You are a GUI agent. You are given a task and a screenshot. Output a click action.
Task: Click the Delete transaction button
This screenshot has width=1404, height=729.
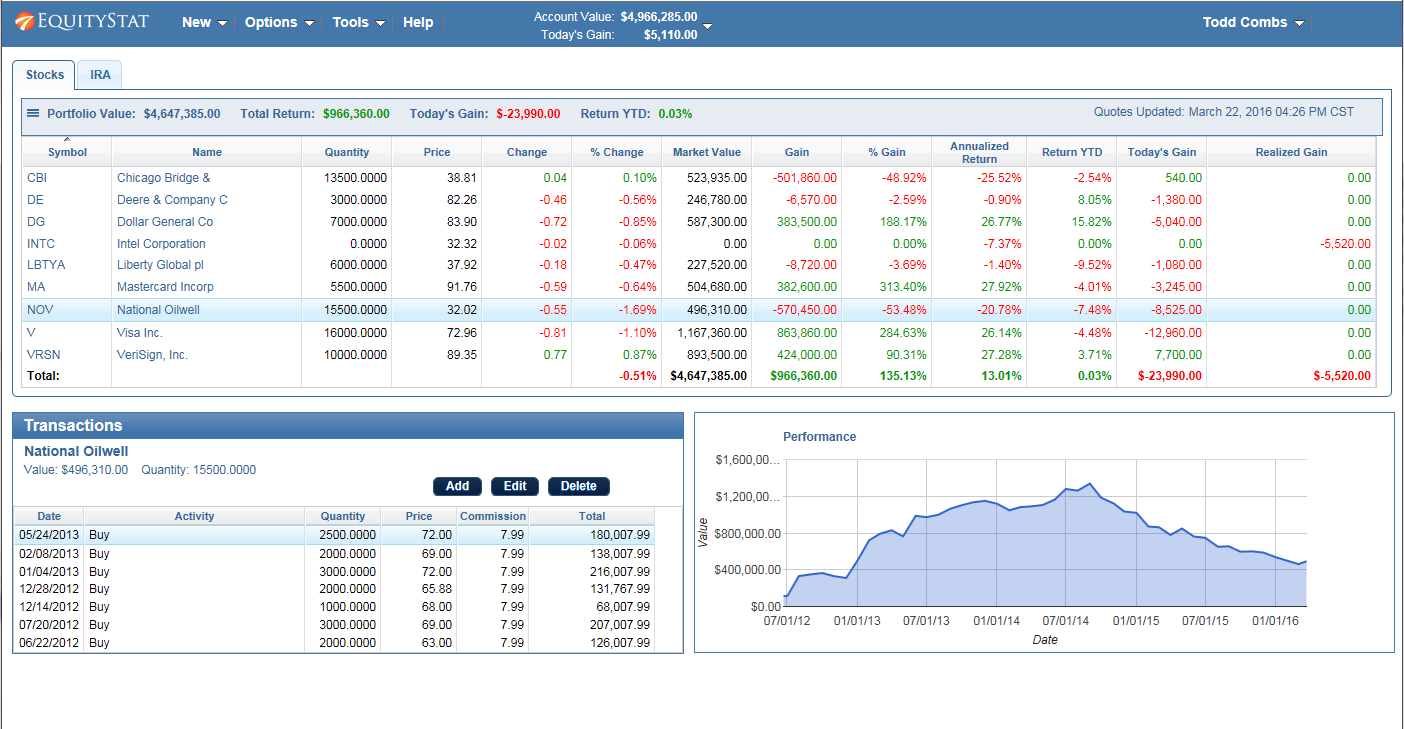[579, 486]
